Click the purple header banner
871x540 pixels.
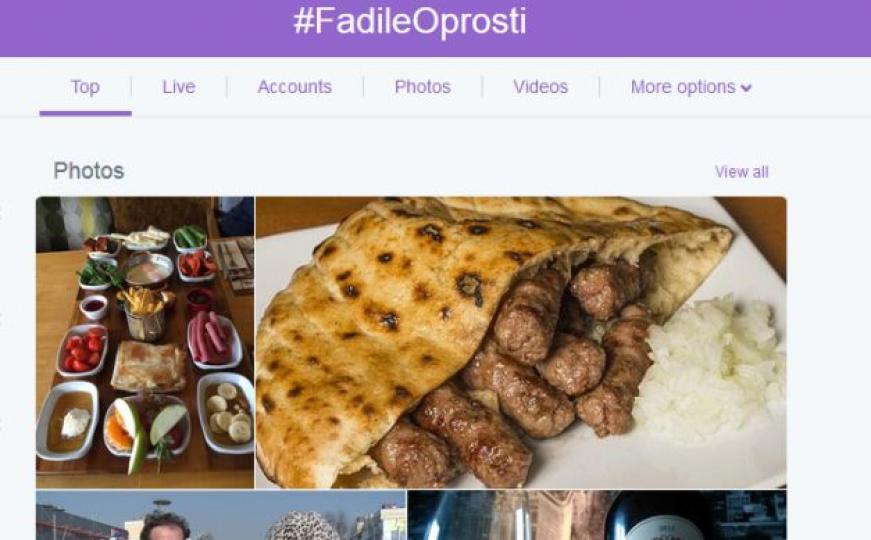coord(436,28)
